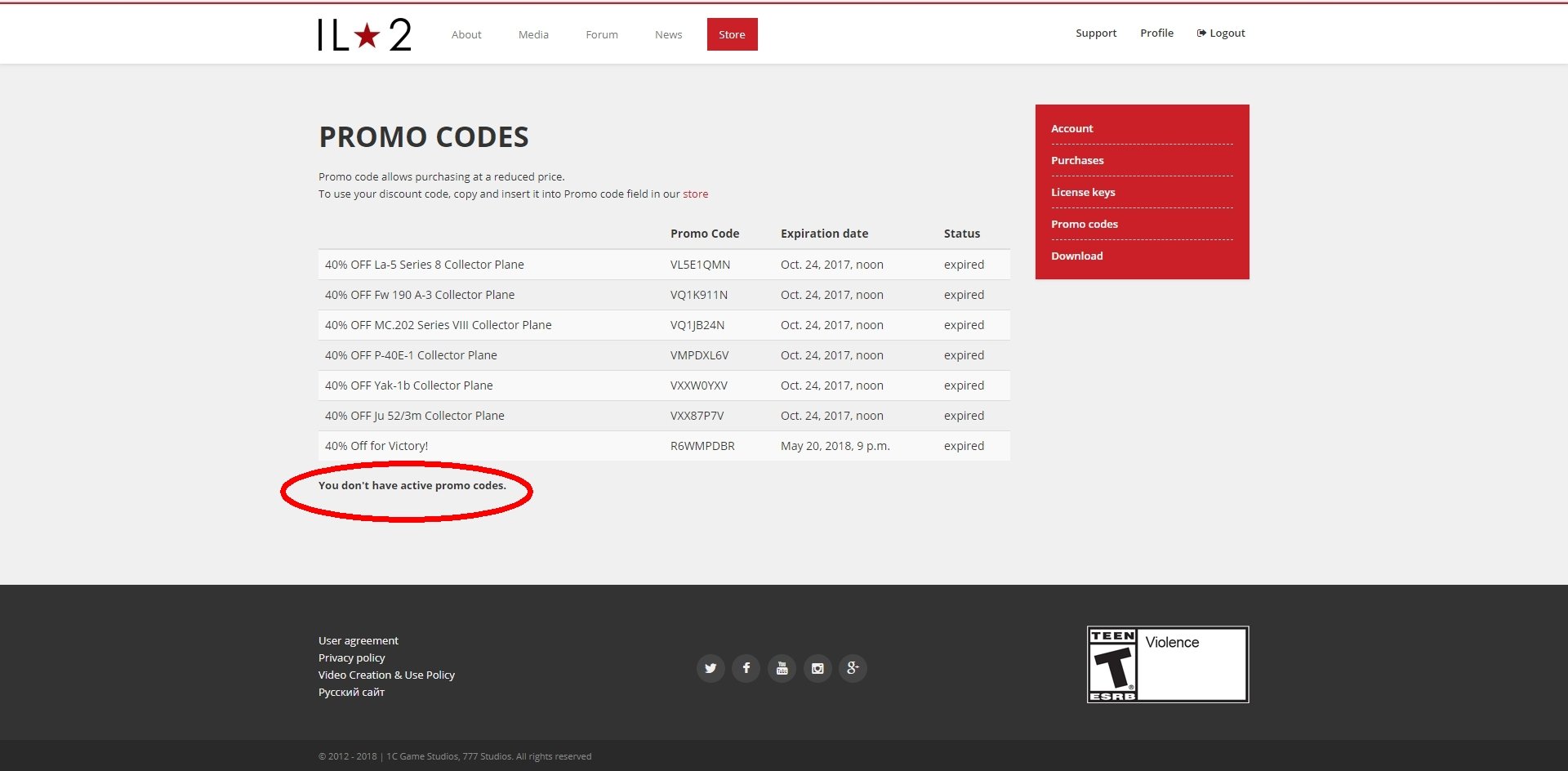Go to the Media page

point(533,34)
